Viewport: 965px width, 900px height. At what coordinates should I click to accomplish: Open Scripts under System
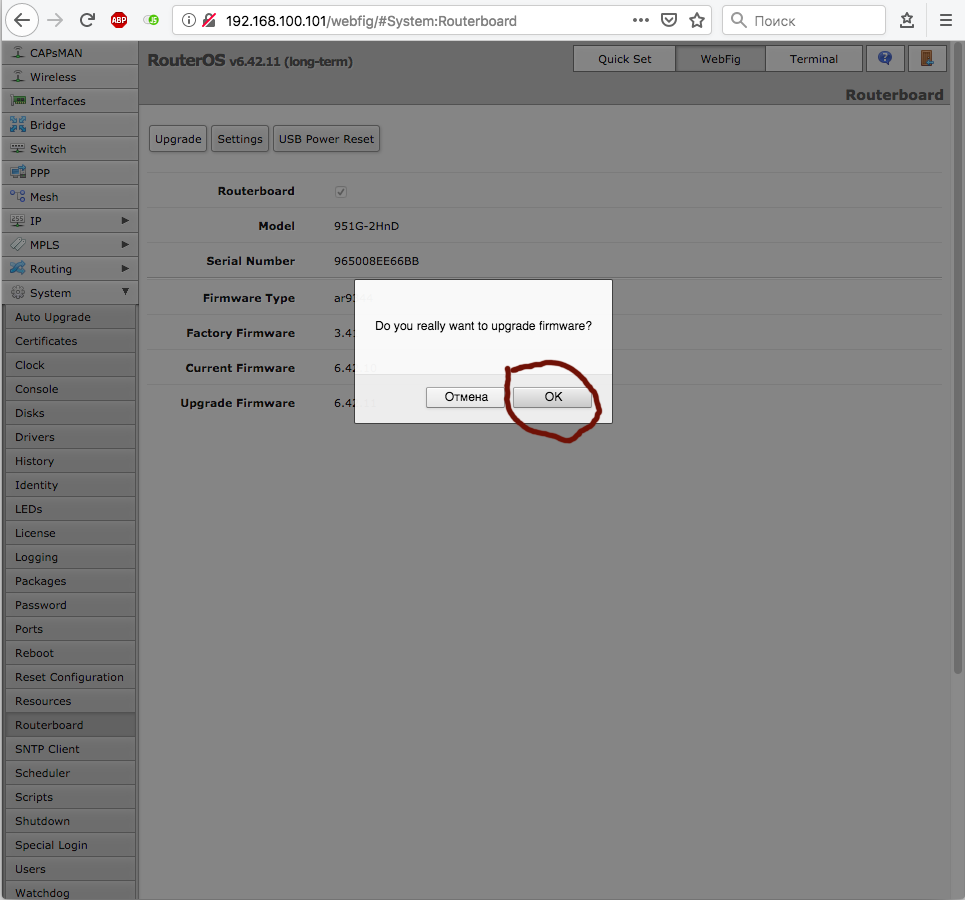[70, 797]
